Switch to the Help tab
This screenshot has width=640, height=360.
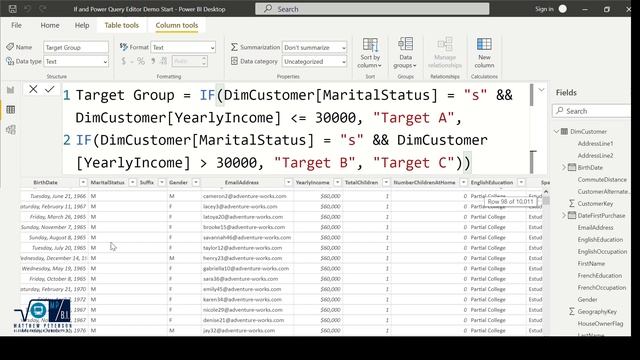[82, 25]
